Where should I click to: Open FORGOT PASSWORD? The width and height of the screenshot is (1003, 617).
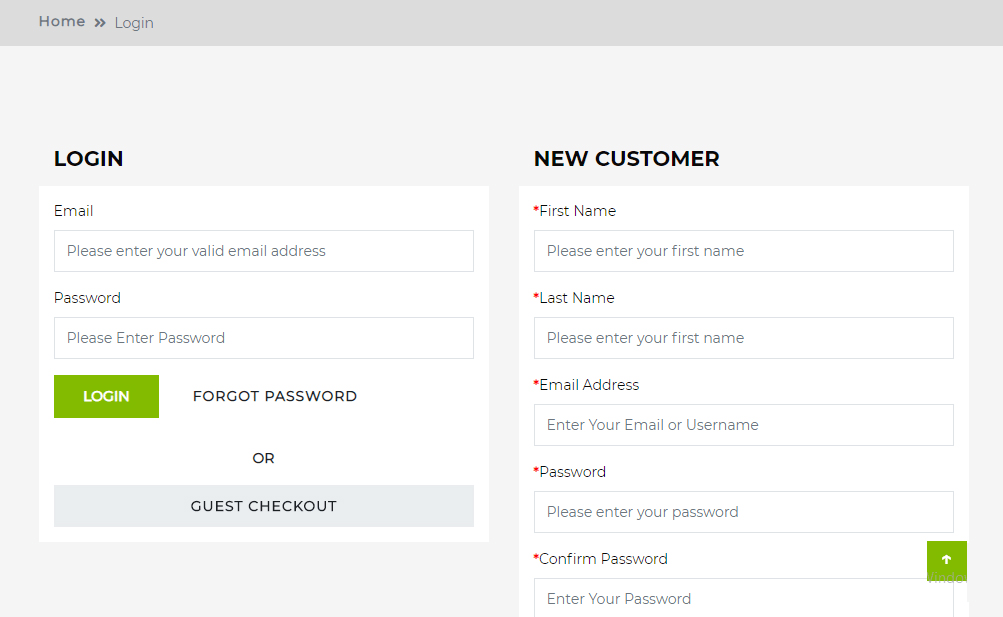pyautogui.click(x=274, y=396)
